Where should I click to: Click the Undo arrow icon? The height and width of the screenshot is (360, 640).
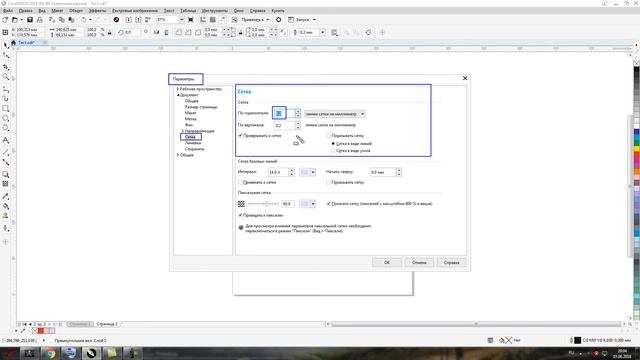coord(84,20)
